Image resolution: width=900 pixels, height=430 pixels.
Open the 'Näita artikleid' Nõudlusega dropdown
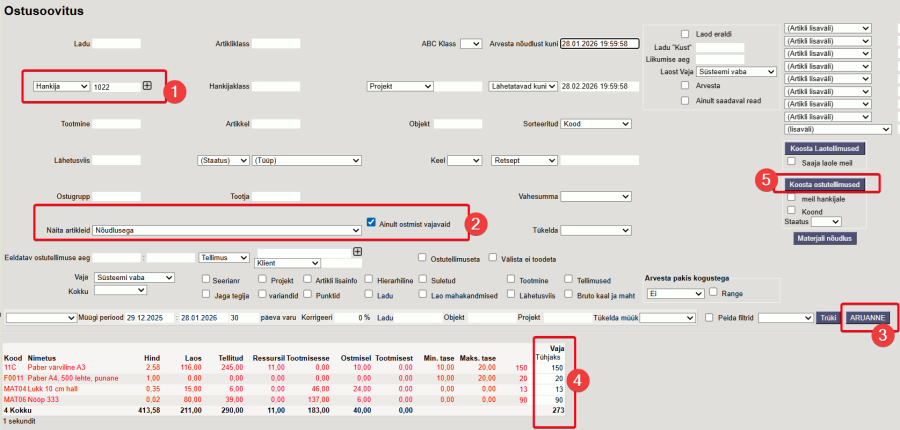coord(227,230)
